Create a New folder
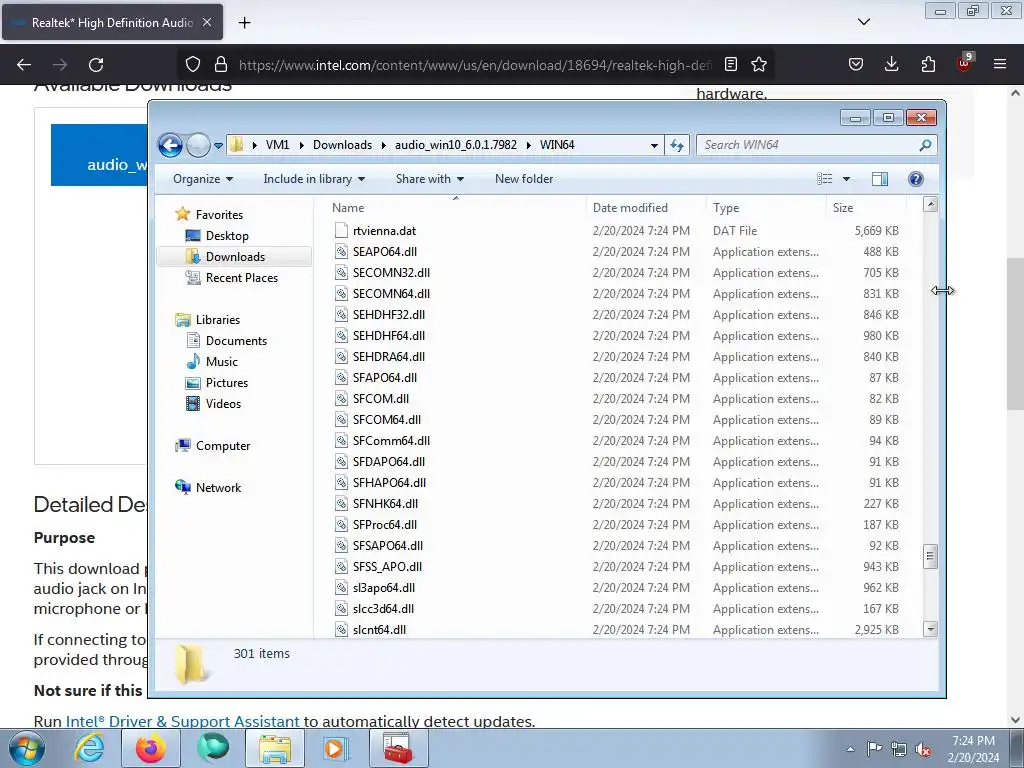Viewport: 1024px width, 768px height. [524, 179]
